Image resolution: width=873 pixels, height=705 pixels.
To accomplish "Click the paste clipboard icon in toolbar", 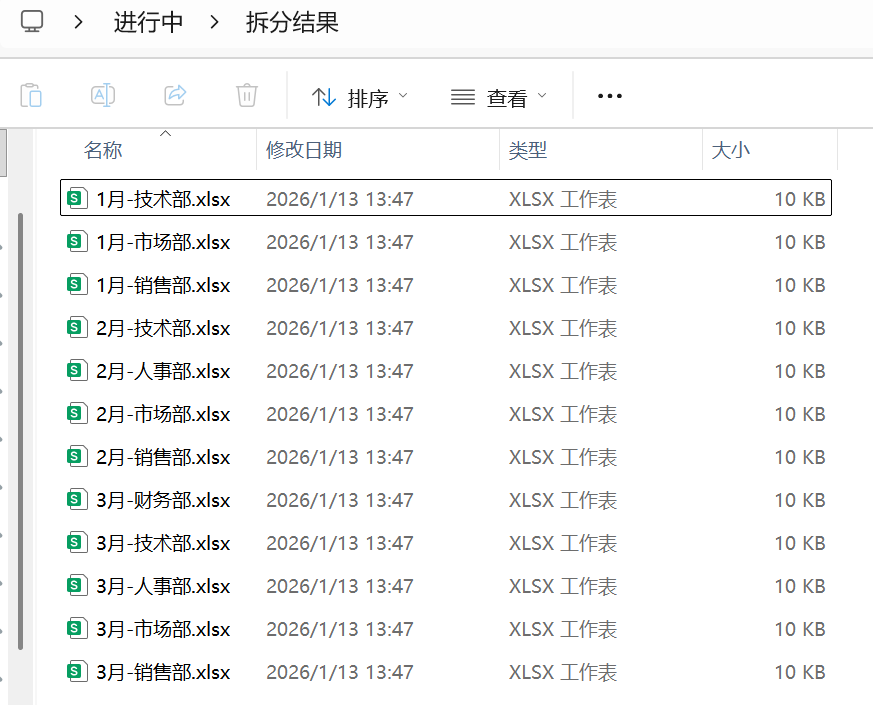I will (31, 96).
